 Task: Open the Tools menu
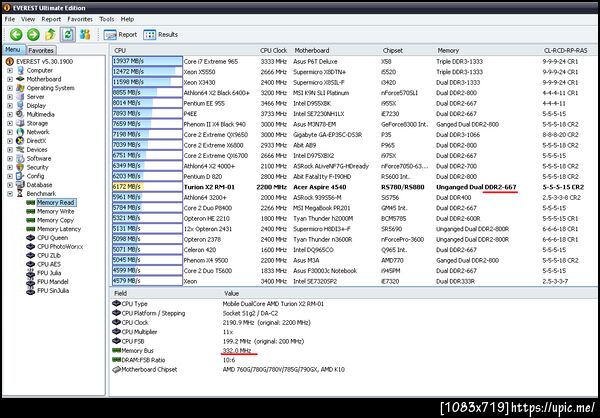click(107, 19)
